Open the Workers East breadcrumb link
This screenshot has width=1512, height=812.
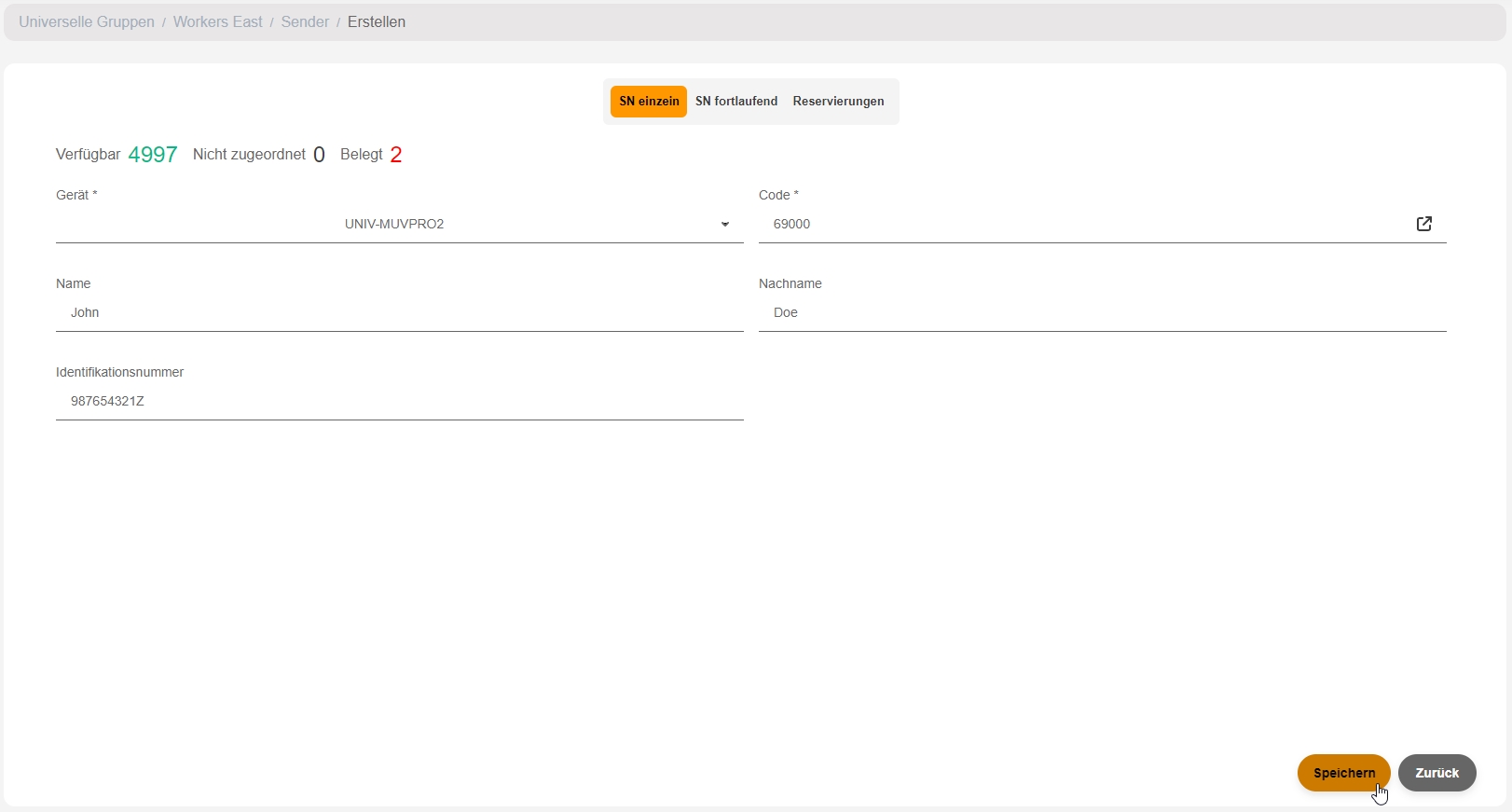(x=218, y=22)
